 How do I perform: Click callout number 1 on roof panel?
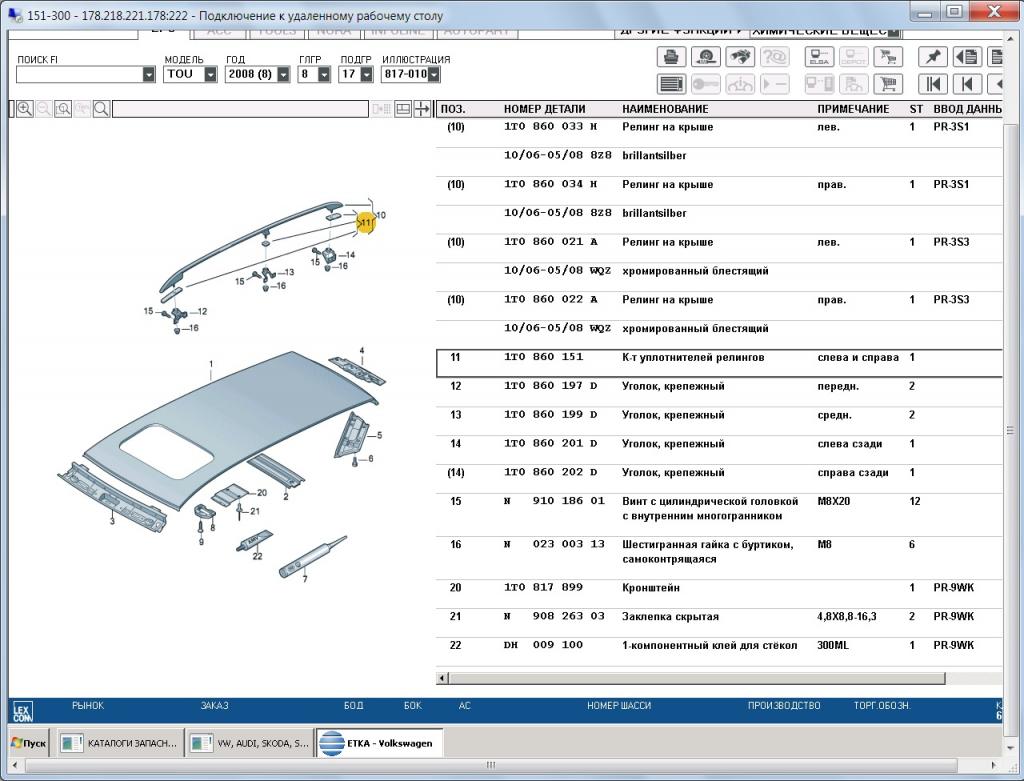211,364
